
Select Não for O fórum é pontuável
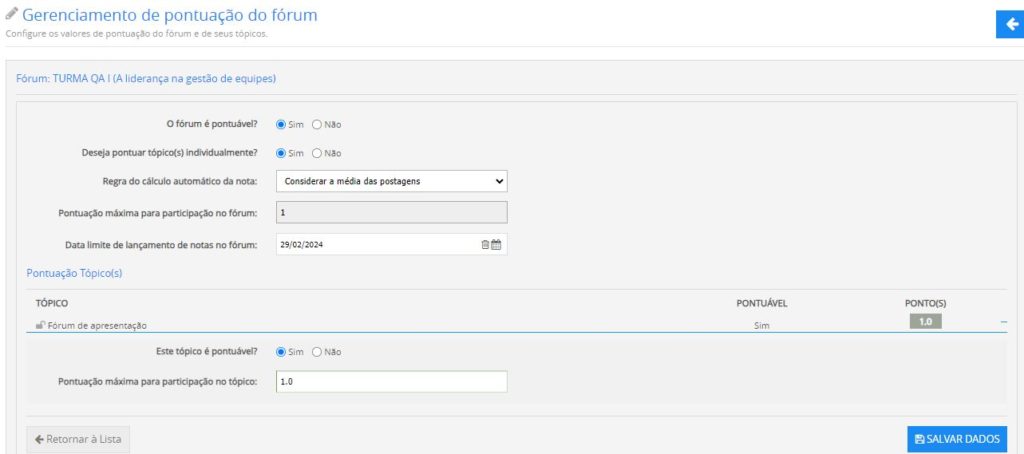click(x=317, y=125)
